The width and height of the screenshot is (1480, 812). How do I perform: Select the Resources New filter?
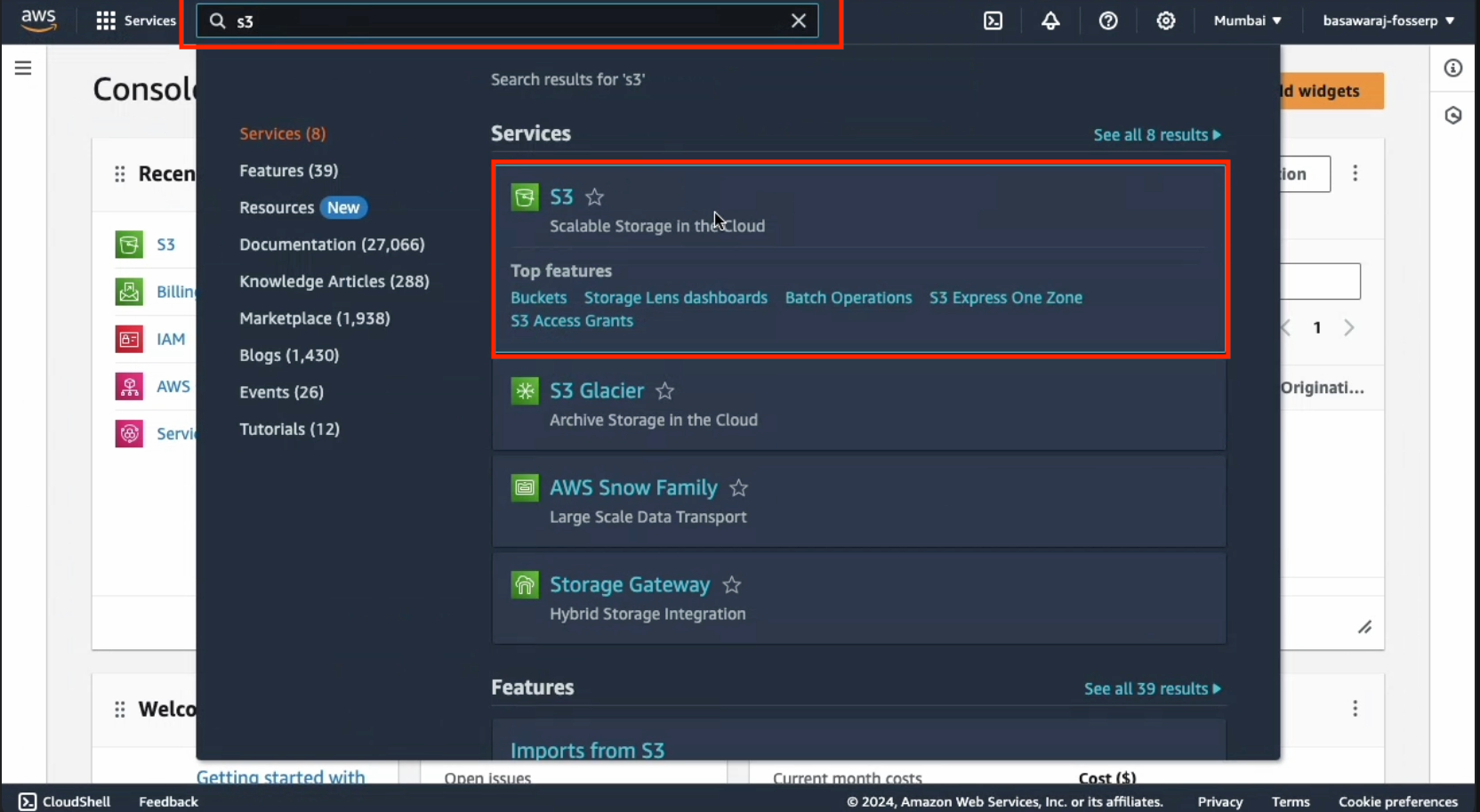click(x=302, y=207)
